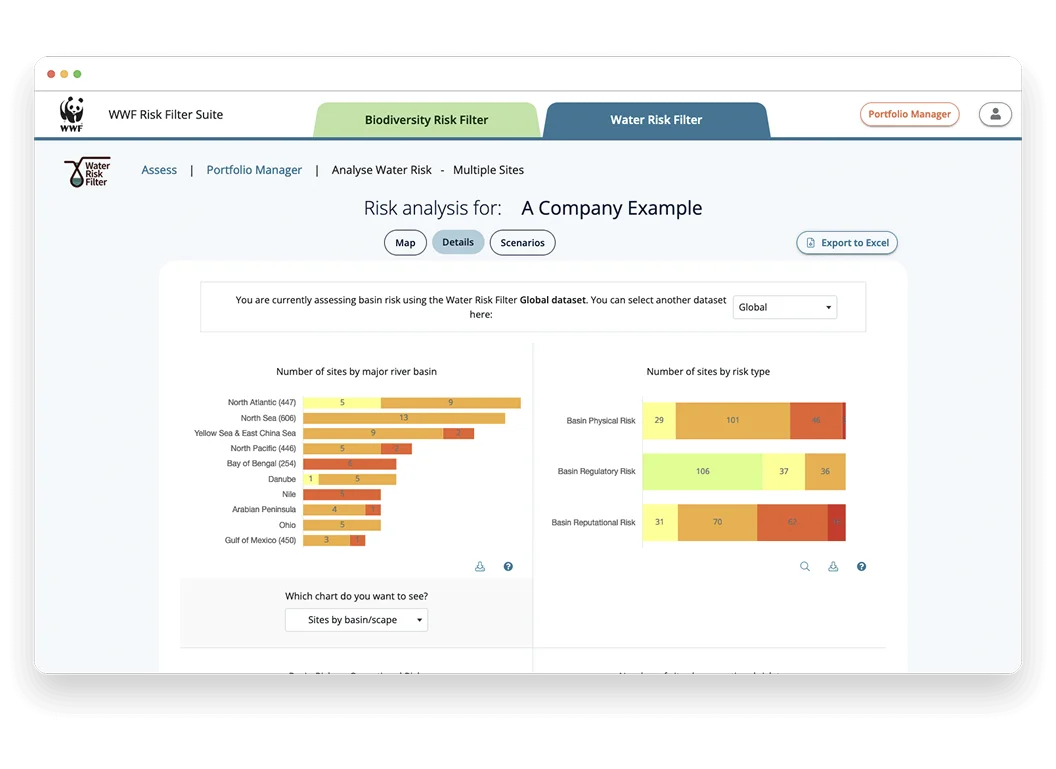
Task: Click magnifier icon under risk type chart
Action: [805, 567]
